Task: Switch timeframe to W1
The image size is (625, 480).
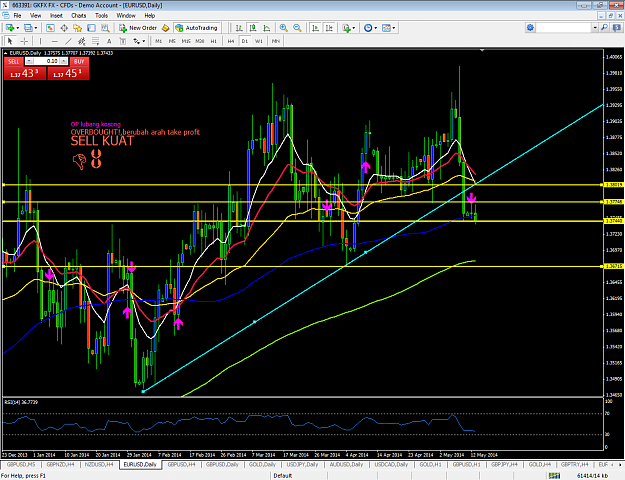Action: [259, 41]
